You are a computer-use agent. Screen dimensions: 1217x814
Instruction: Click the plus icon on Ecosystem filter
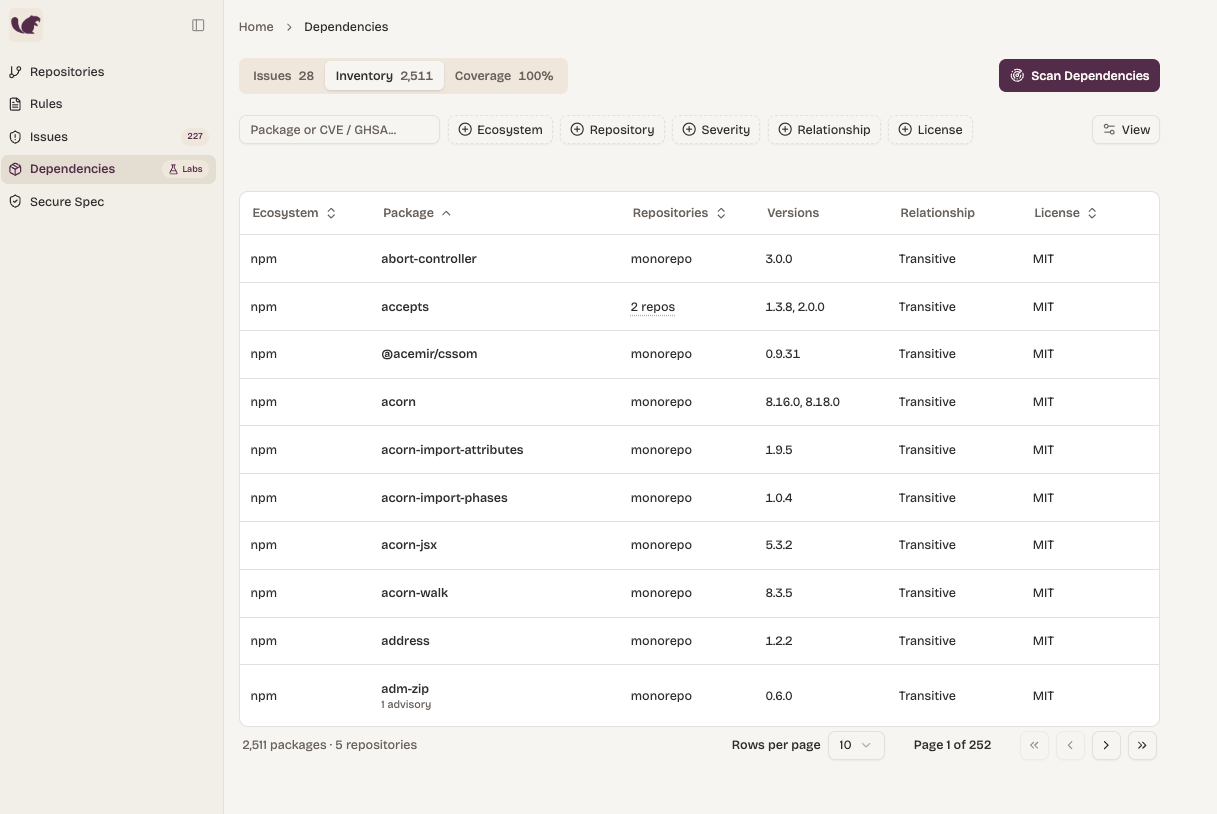click(x=465, y=130)
